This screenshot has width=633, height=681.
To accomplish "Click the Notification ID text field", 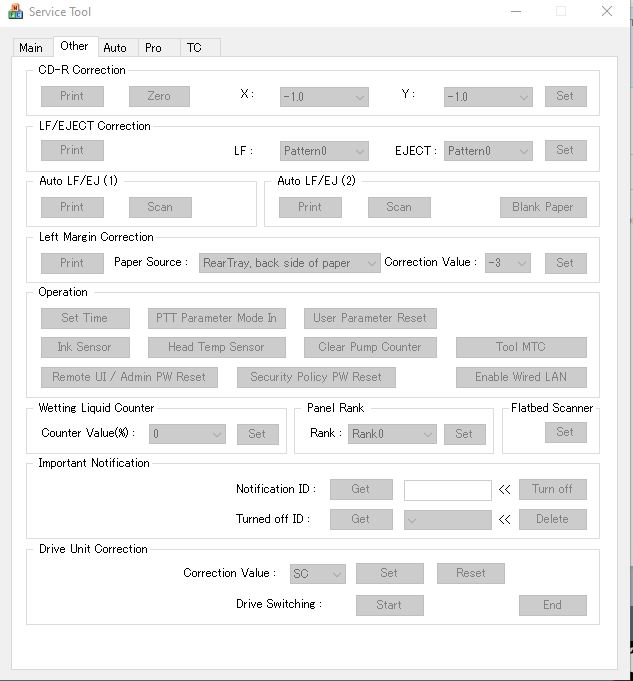I will pyautogui.click(x=447, y=490).
